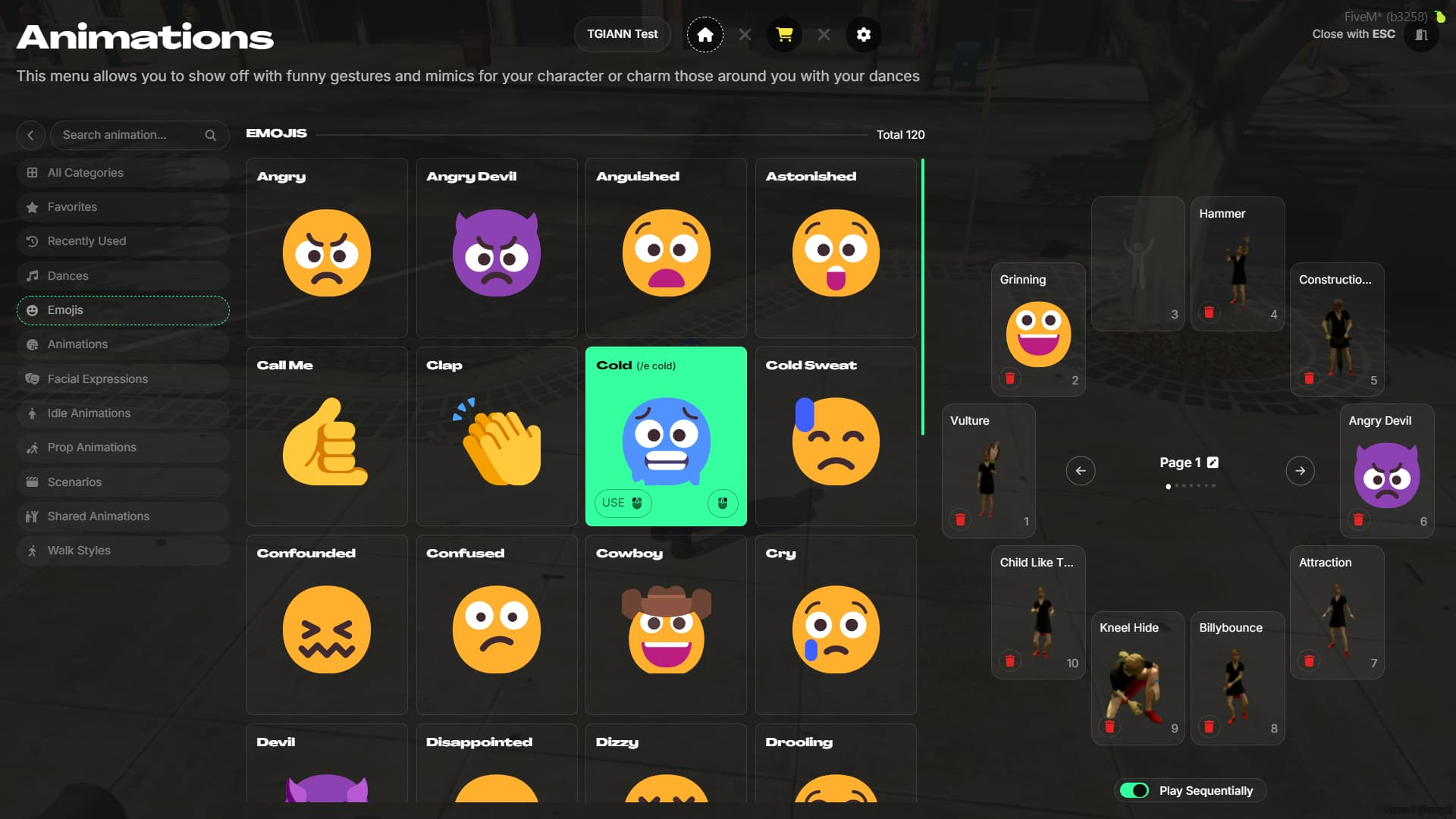The height and width of the screenshot is (819, 1456).
Task: Open the yellow shopping cart icon
Action: (784, 35)
